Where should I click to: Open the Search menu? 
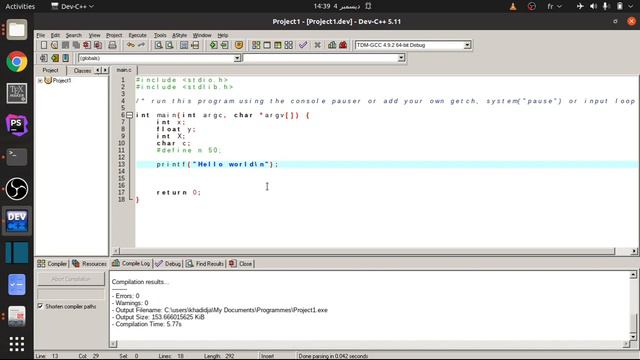(x=74, y=35)
